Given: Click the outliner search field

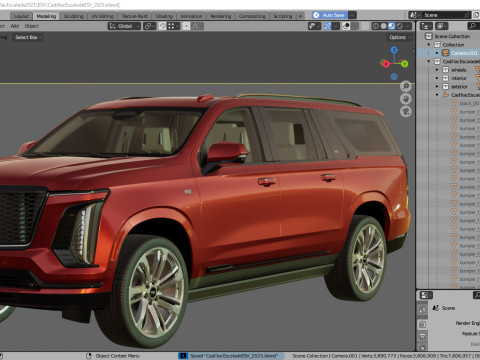Looking at the screenshot, I should (474, 26).
